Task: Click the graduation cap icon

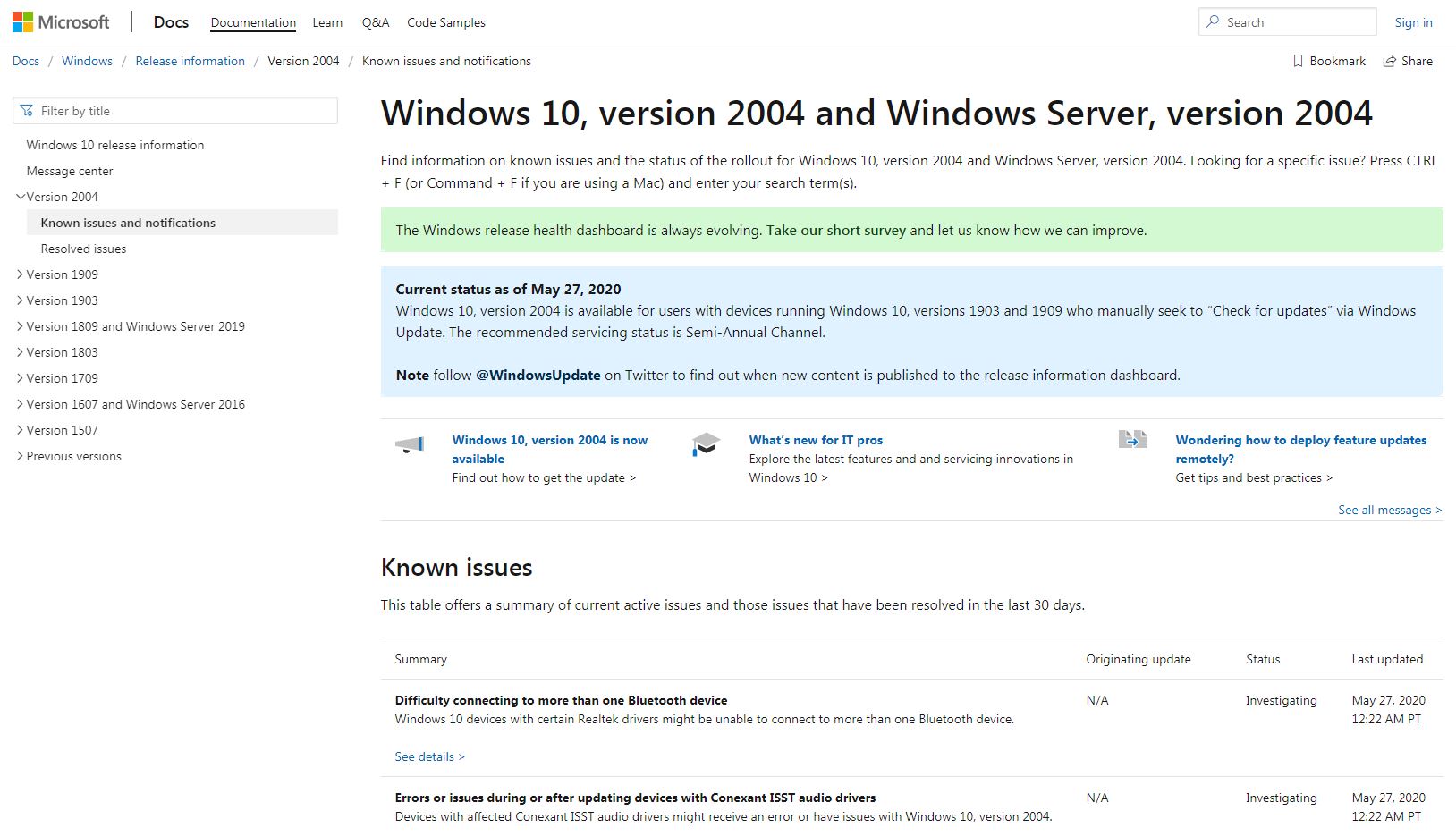Action: [706, 444]
